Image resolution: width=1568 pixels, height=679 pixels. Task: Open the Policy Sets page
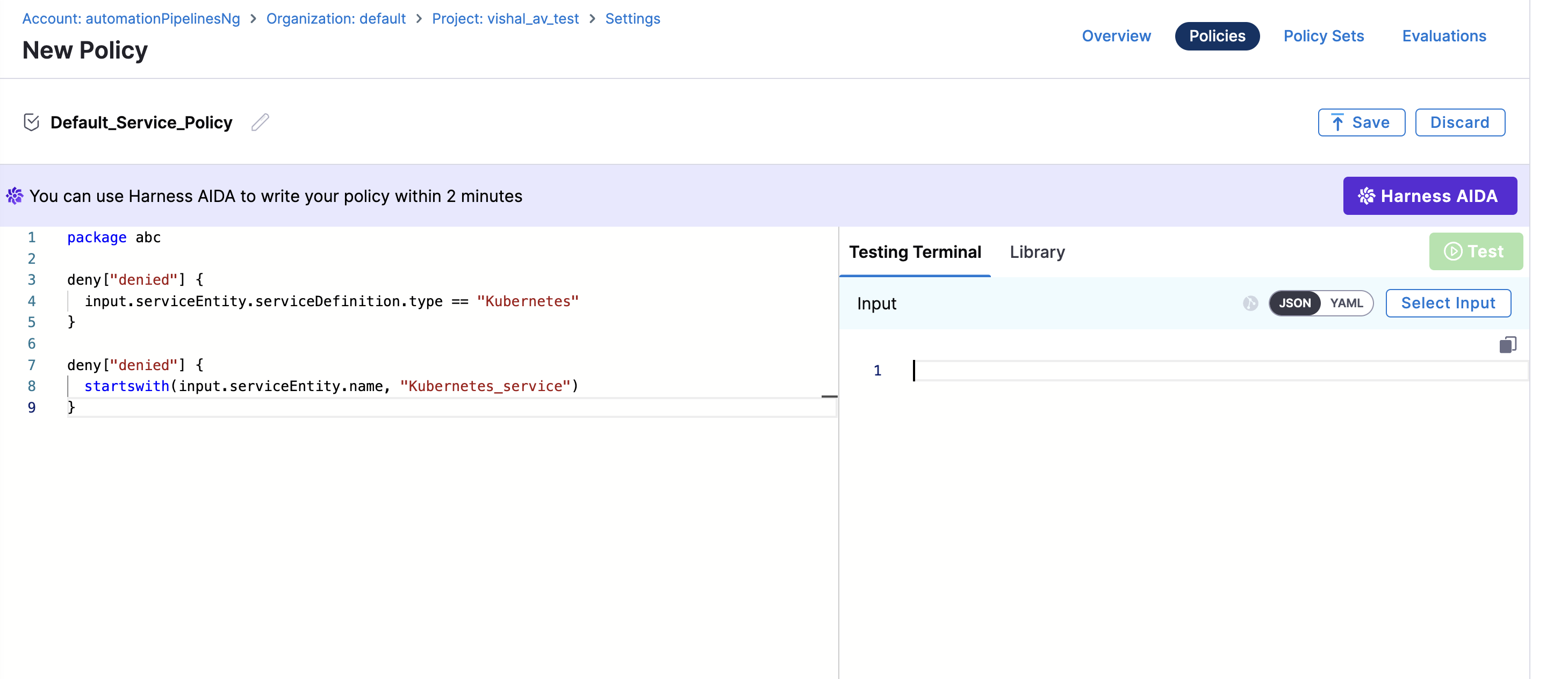click(x=1324, y=36)
